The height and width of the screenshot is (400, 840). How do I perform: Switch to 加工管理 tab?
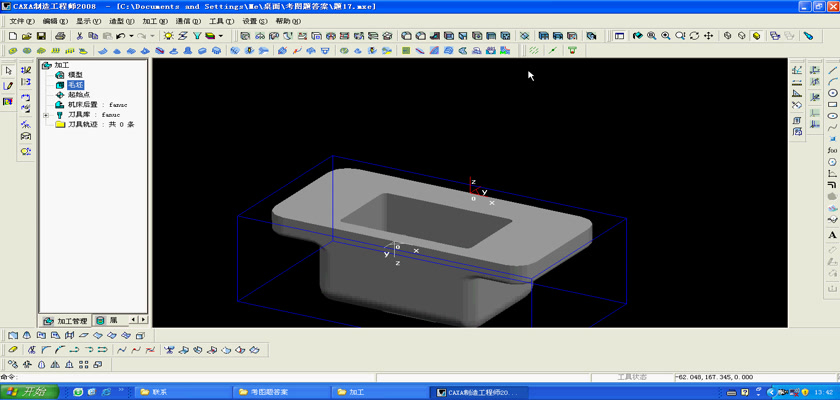[x=65, y=321]
